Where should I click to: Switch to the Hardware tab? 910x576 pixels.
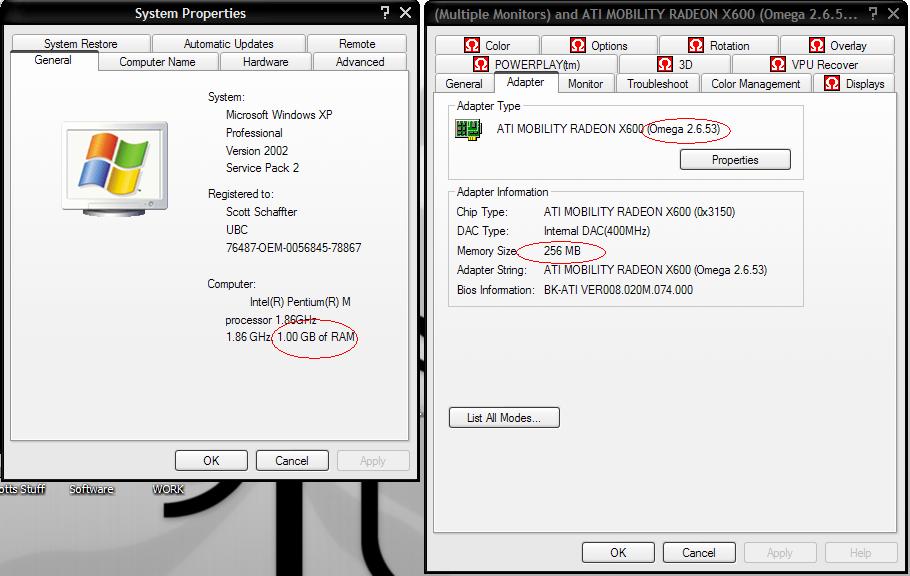[x=265, y=62]
